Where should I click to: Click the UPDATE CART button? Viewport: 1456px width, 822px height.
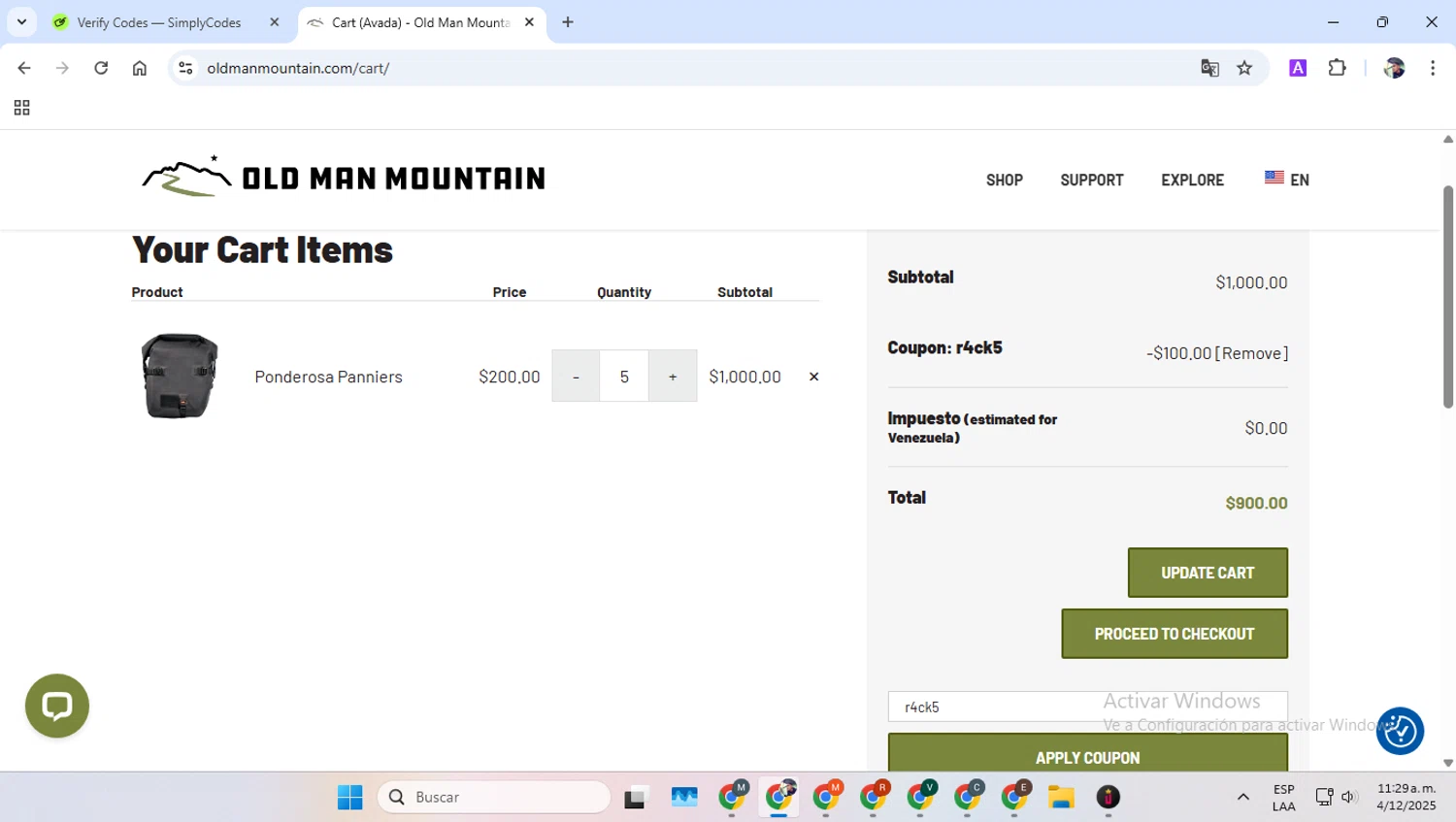pyautogui.click(x=1208, y=573)
